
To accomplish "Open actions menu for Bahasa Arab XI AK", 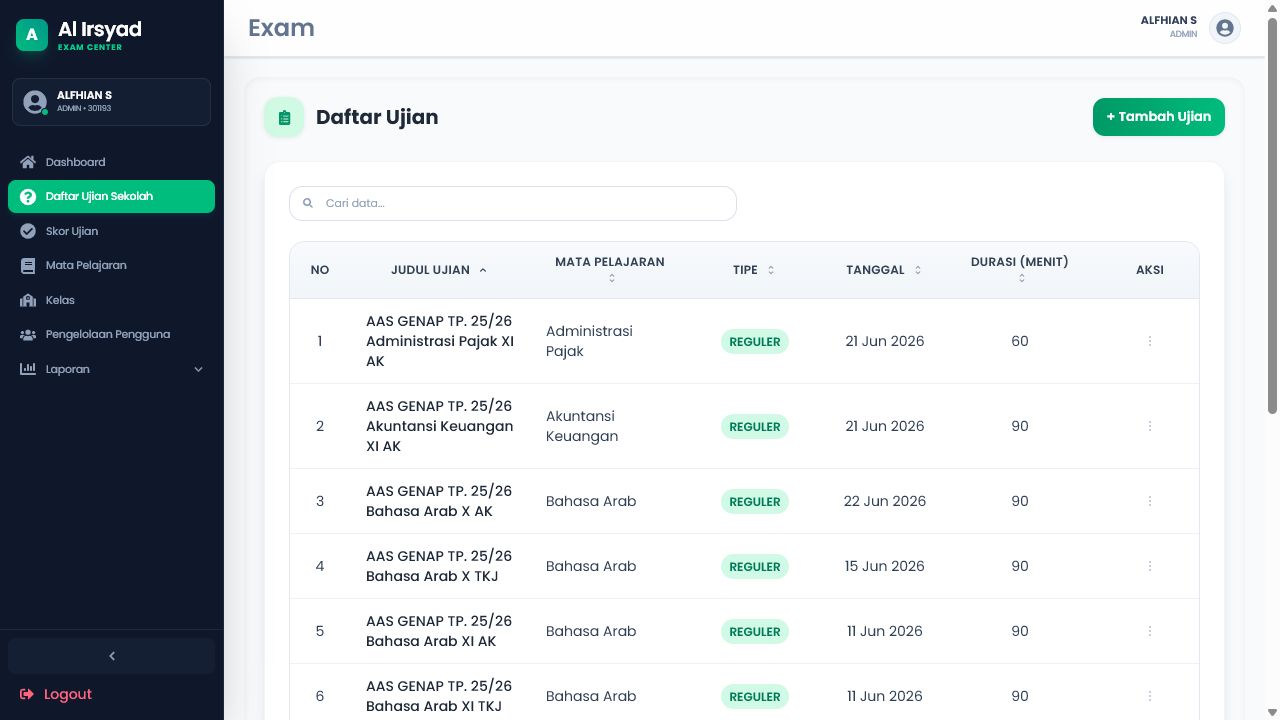I will coord(1150,631).
